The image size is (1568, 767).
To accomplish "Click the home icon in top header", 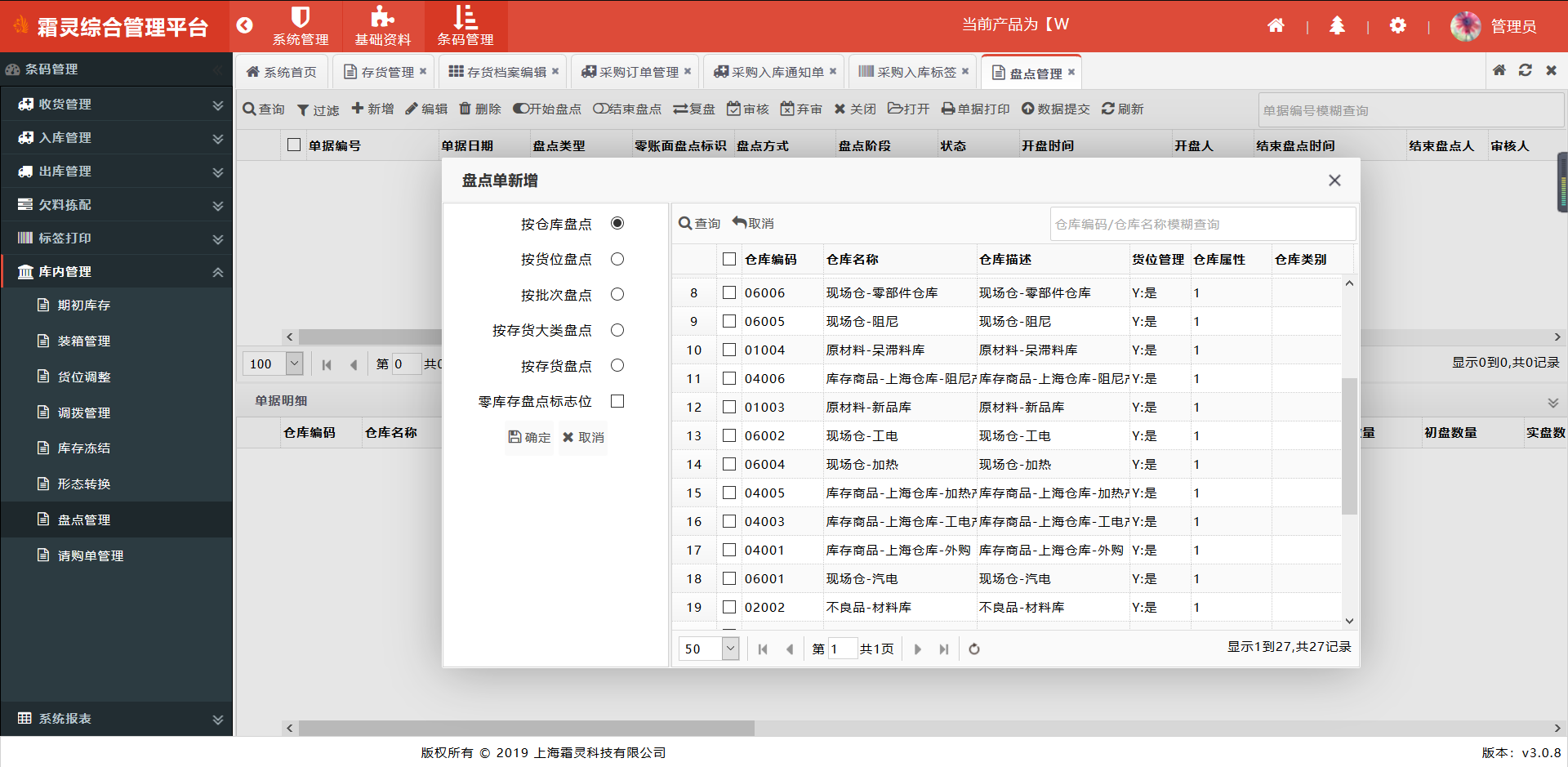I will [1276, 26].
